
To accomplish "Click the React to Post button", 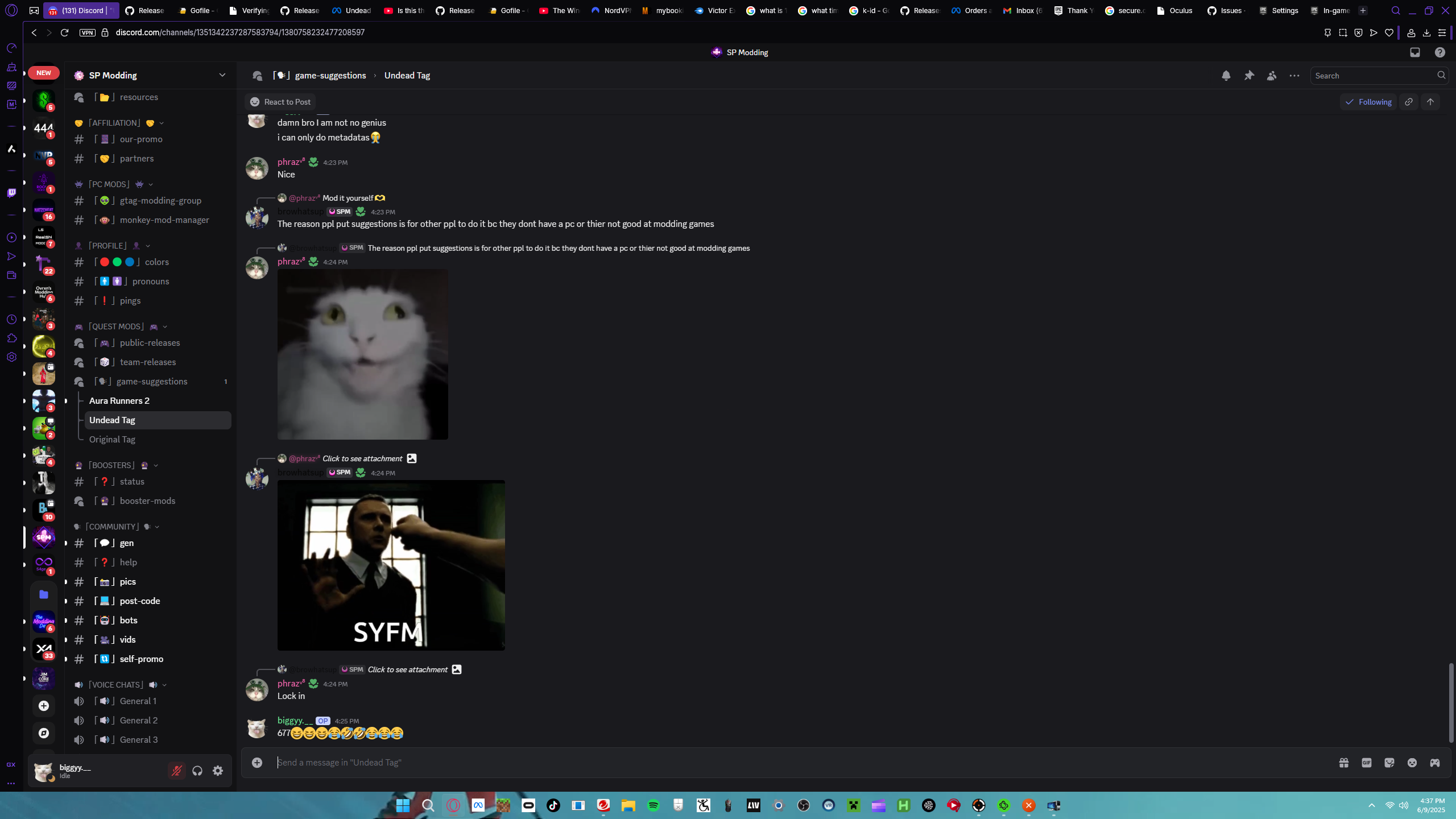I will point(280,102).
